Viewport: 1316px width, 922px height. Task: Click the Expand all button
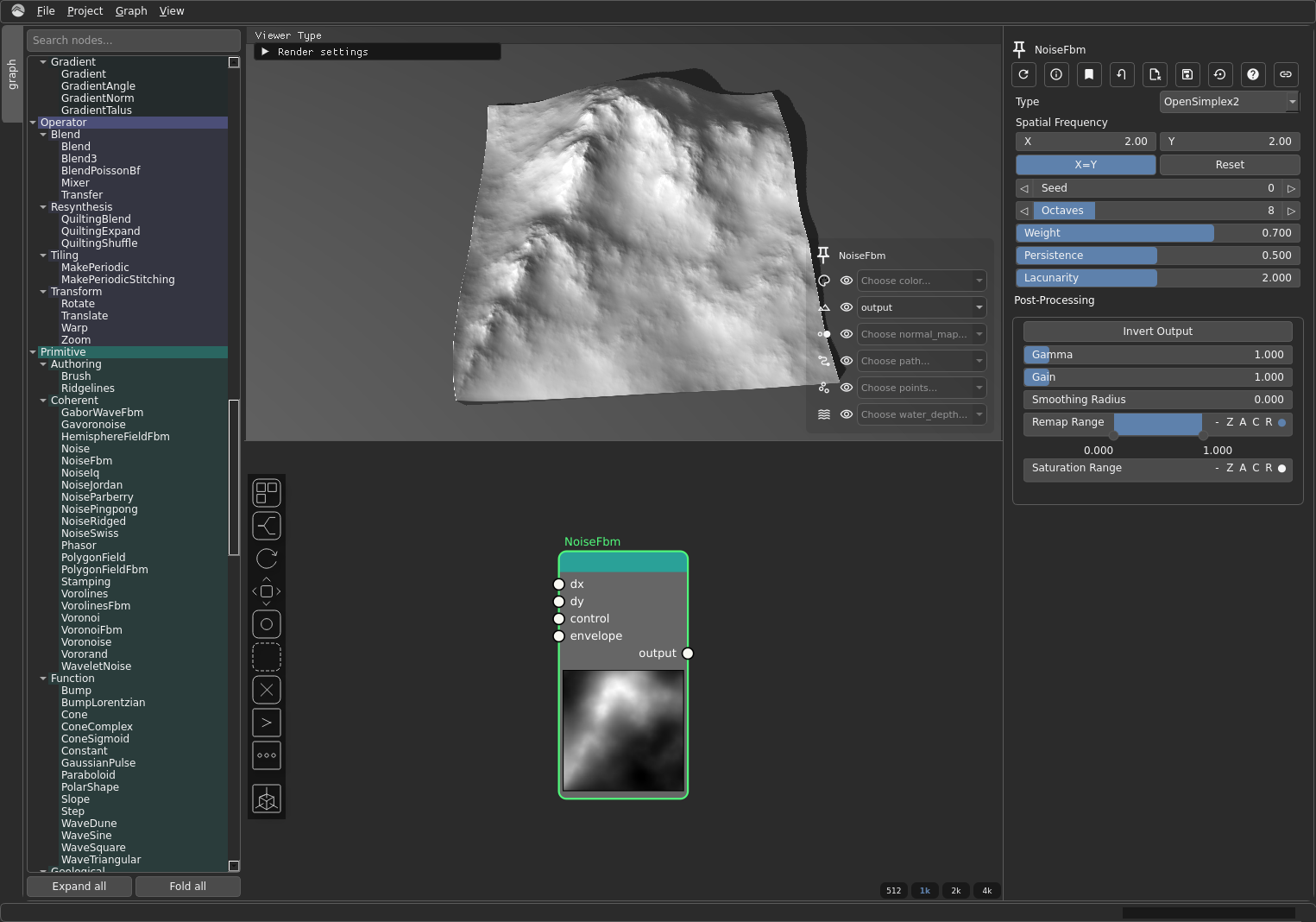(79, 887)
